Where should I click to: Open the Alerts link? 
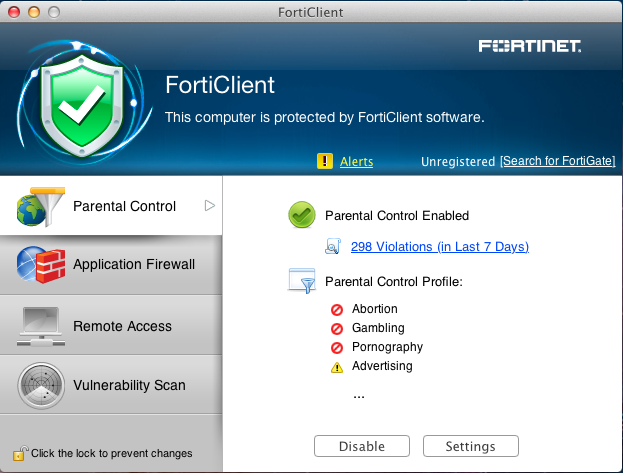(356, 161)
